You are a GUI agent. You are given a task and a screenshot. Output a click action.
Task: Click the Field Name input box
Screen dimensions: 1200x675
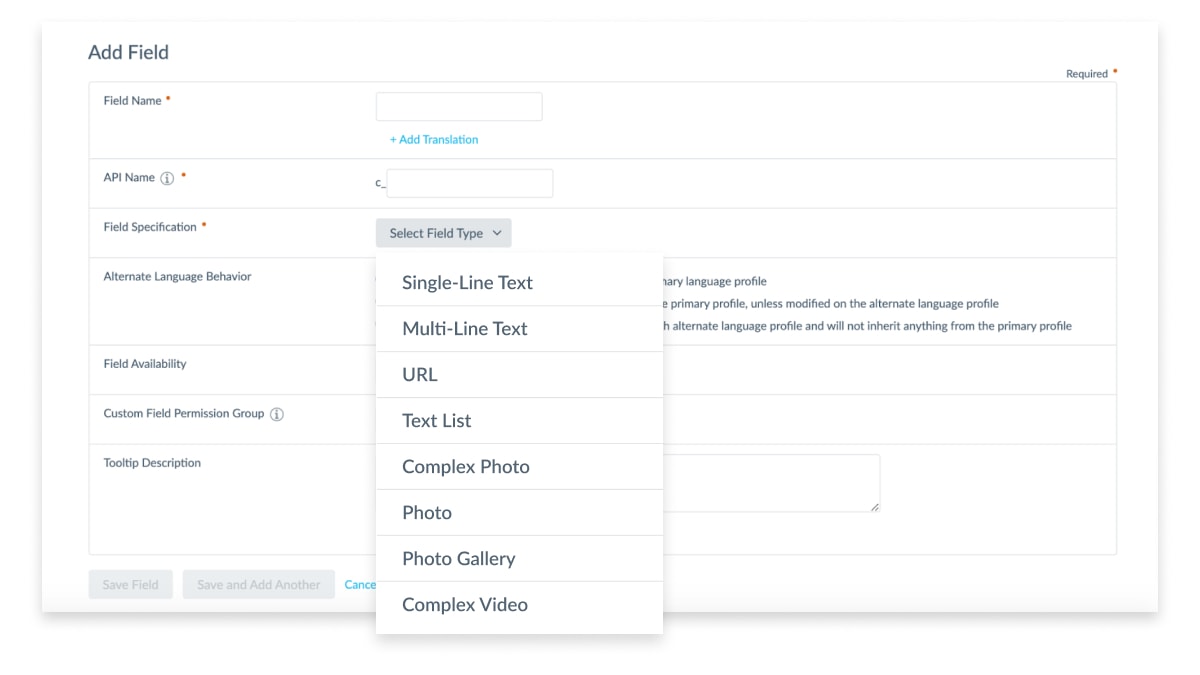tap(459, 107)
